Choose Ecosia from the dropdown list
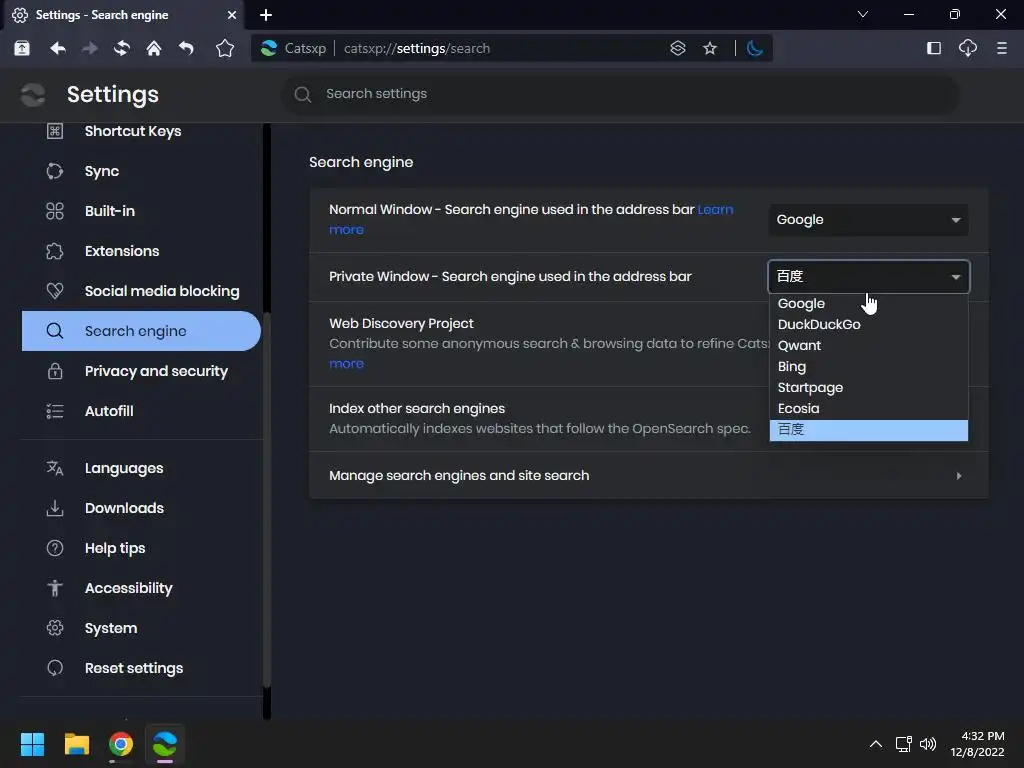 (869, 408)
